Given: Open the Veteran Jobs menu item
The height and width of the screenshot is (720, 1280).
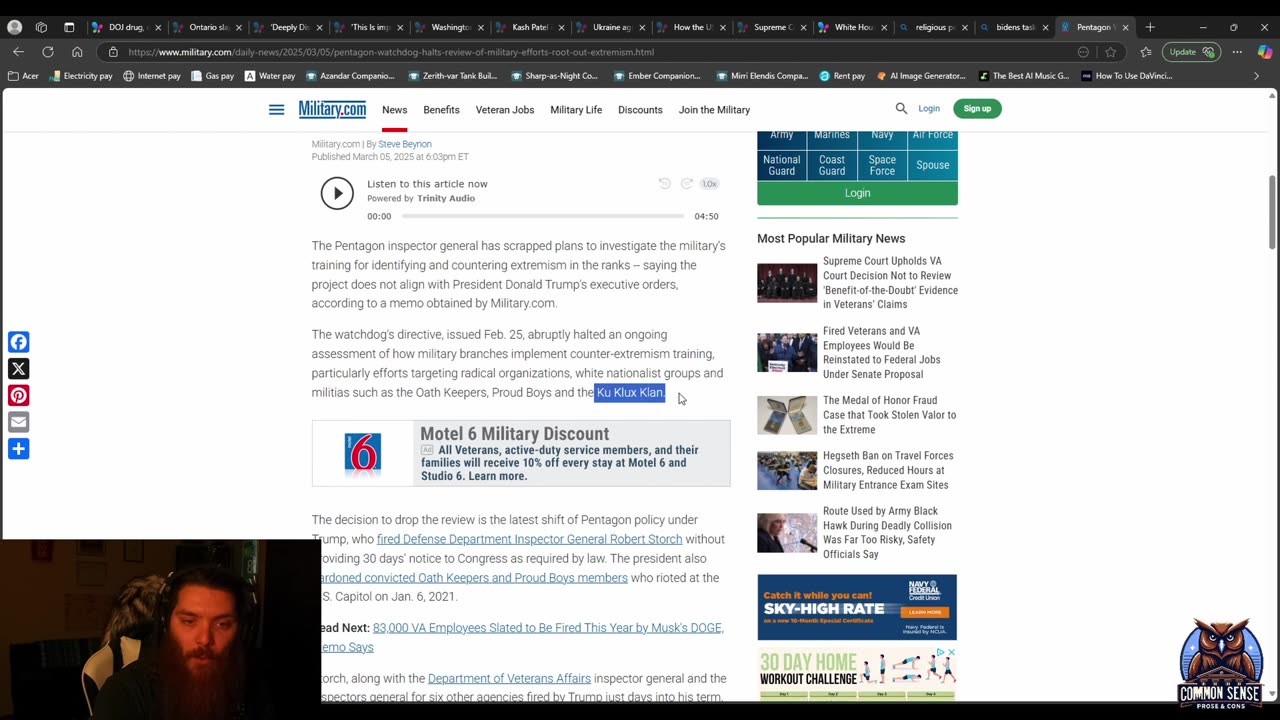Looking at the screenshot, I should (x=505, y=110).
